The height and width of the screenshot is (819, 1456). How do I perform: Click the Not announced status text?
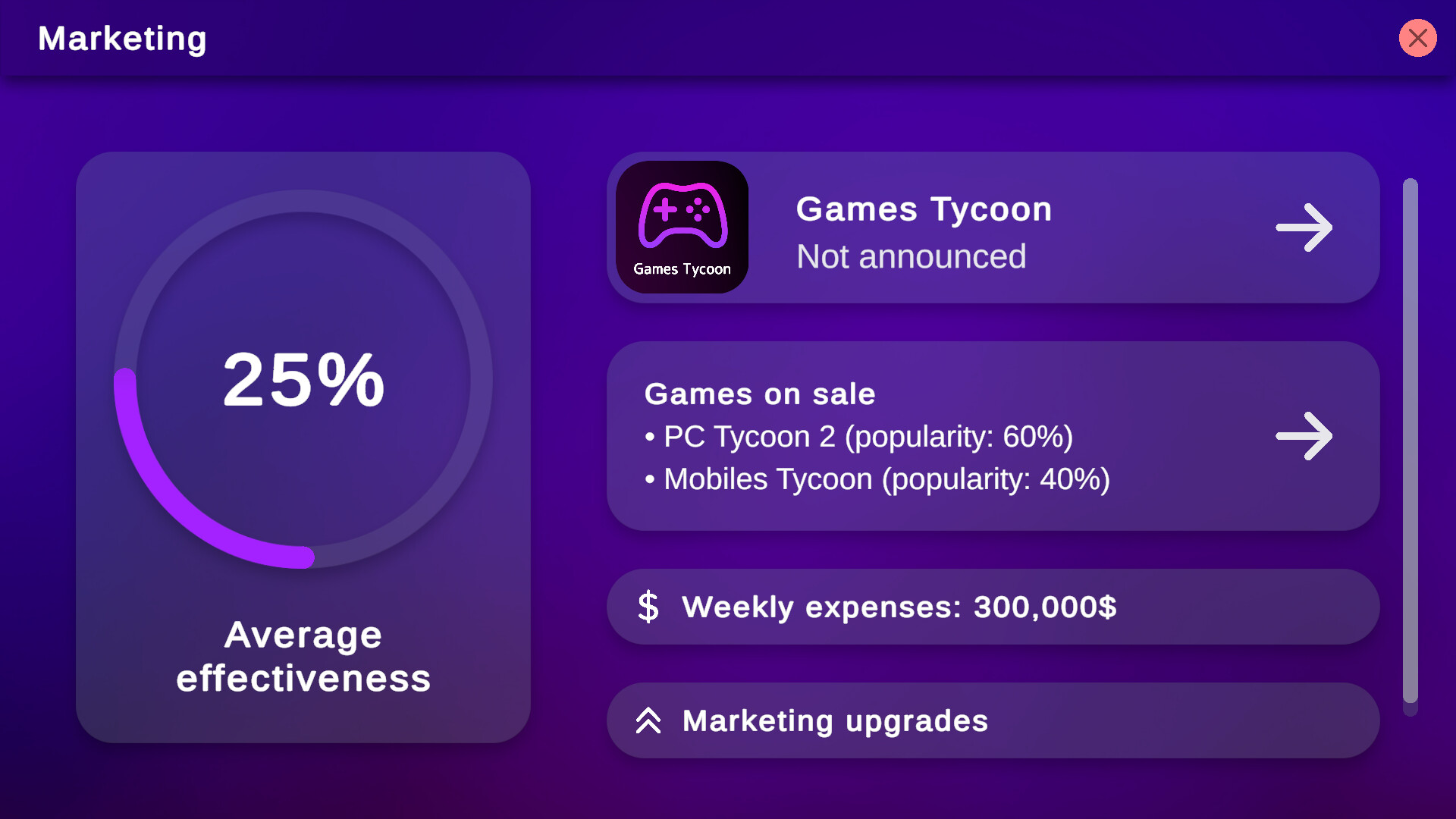pos(911,256)
